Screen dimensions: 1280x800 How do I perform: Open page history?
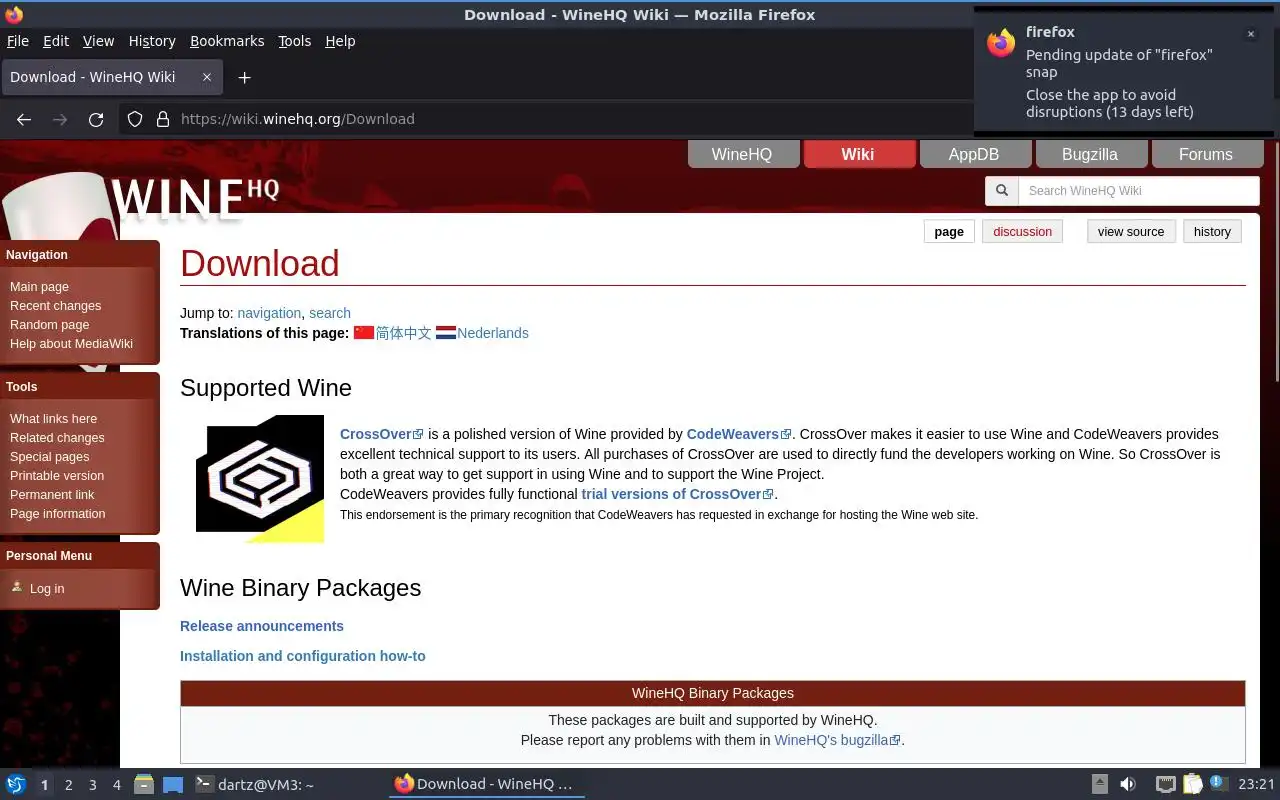[1212, 232]
